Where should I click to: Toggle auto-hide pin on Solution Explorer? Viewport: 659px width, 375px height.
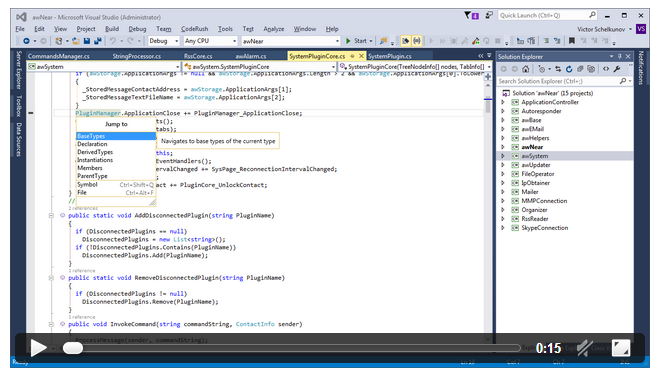(619, 56)
